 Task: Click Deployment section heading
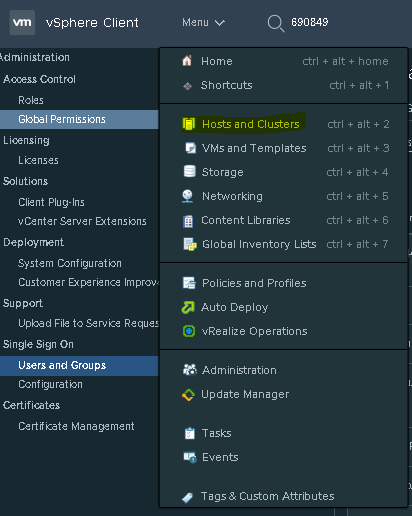point(33,242)
